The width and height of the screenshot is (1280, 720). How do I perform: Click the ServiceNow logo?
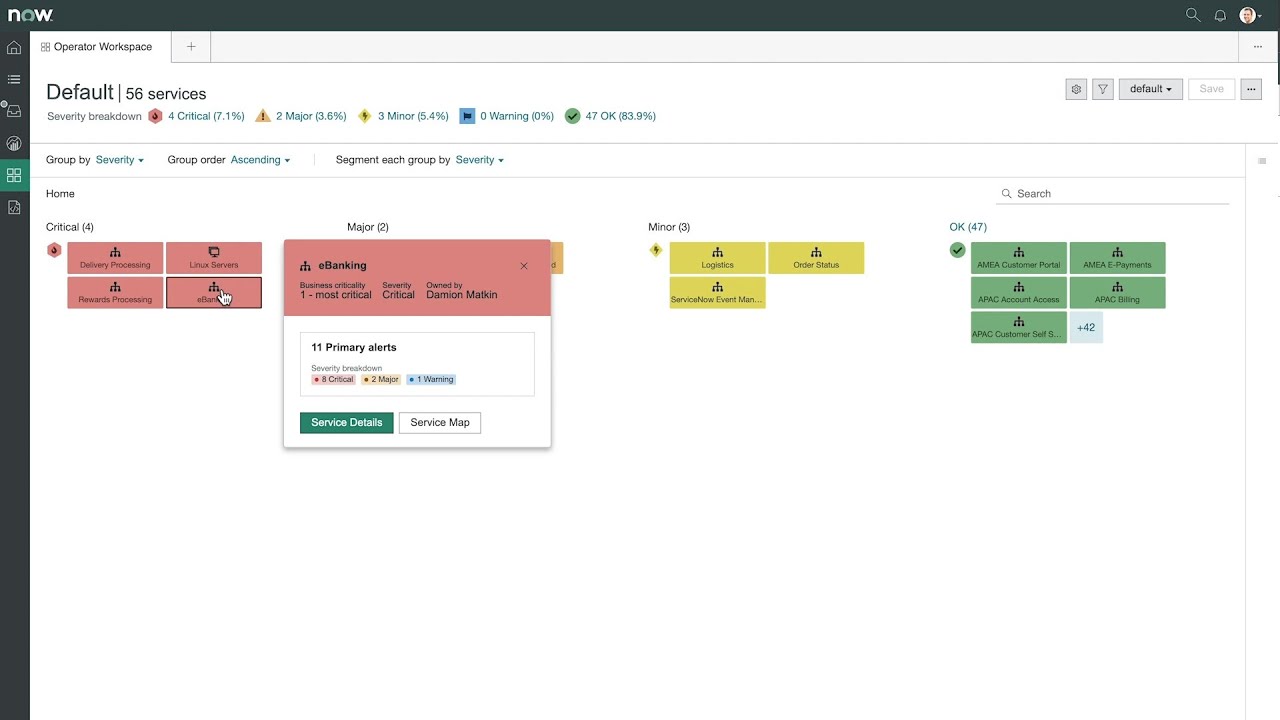31,15
